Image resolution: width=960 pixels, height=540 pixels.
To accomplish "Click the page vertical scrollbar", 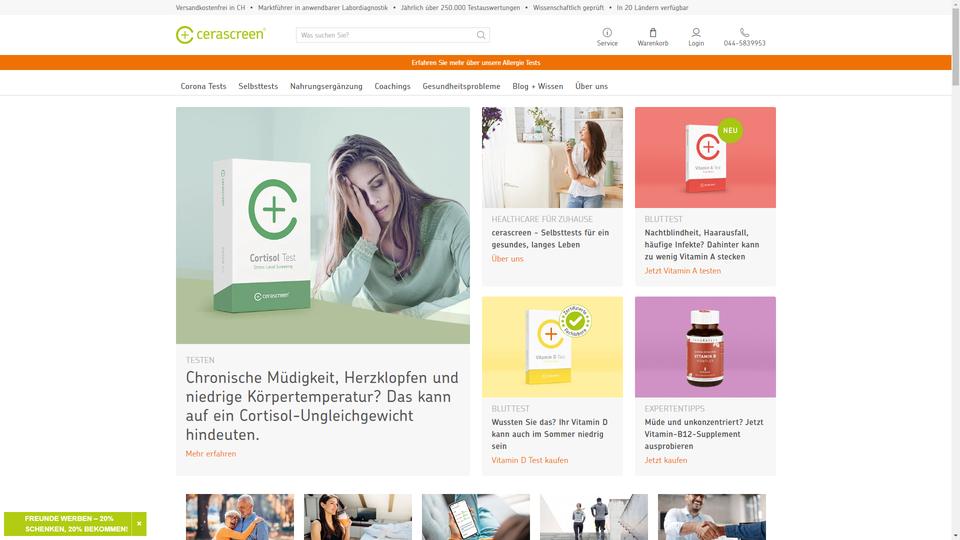I will pos(956,270).
